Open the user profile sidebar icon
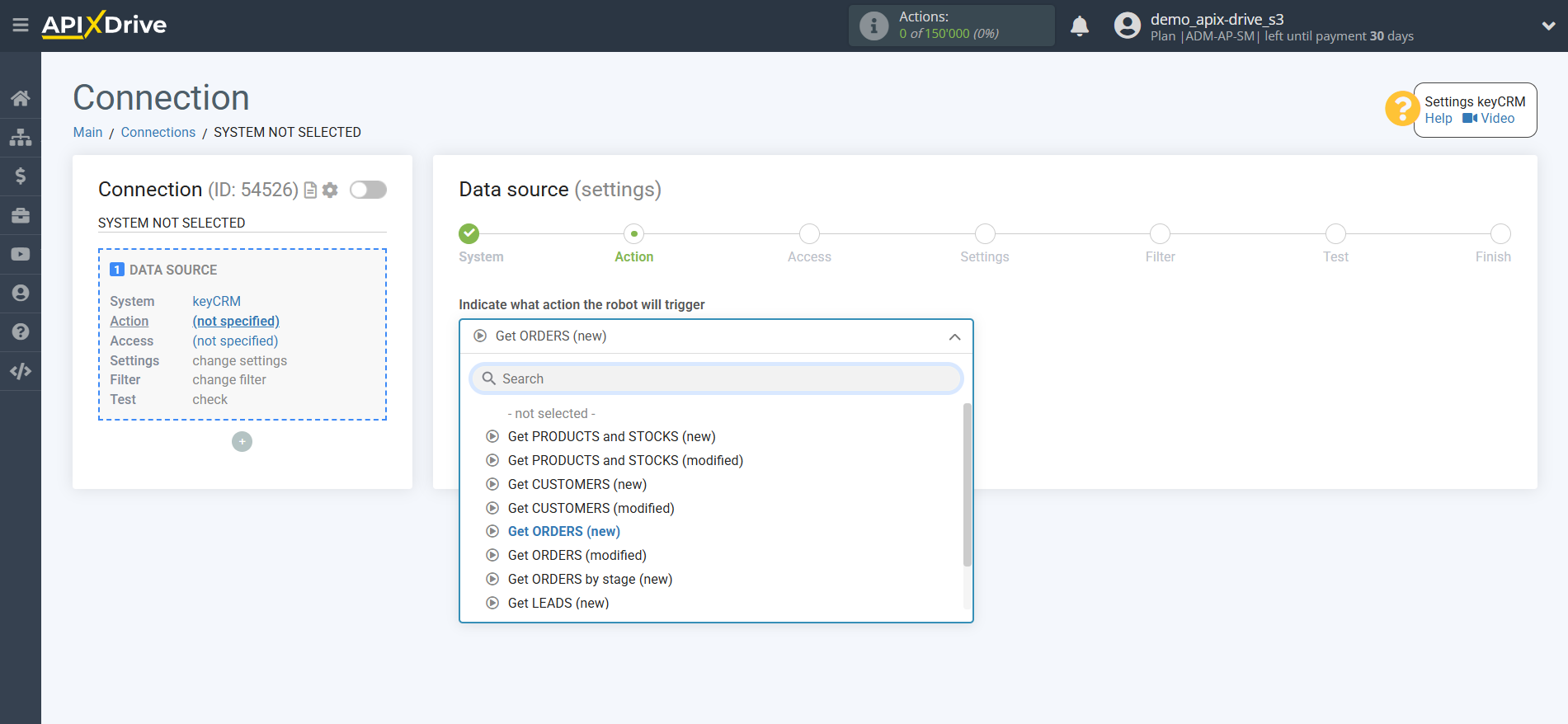 point(21,293)
